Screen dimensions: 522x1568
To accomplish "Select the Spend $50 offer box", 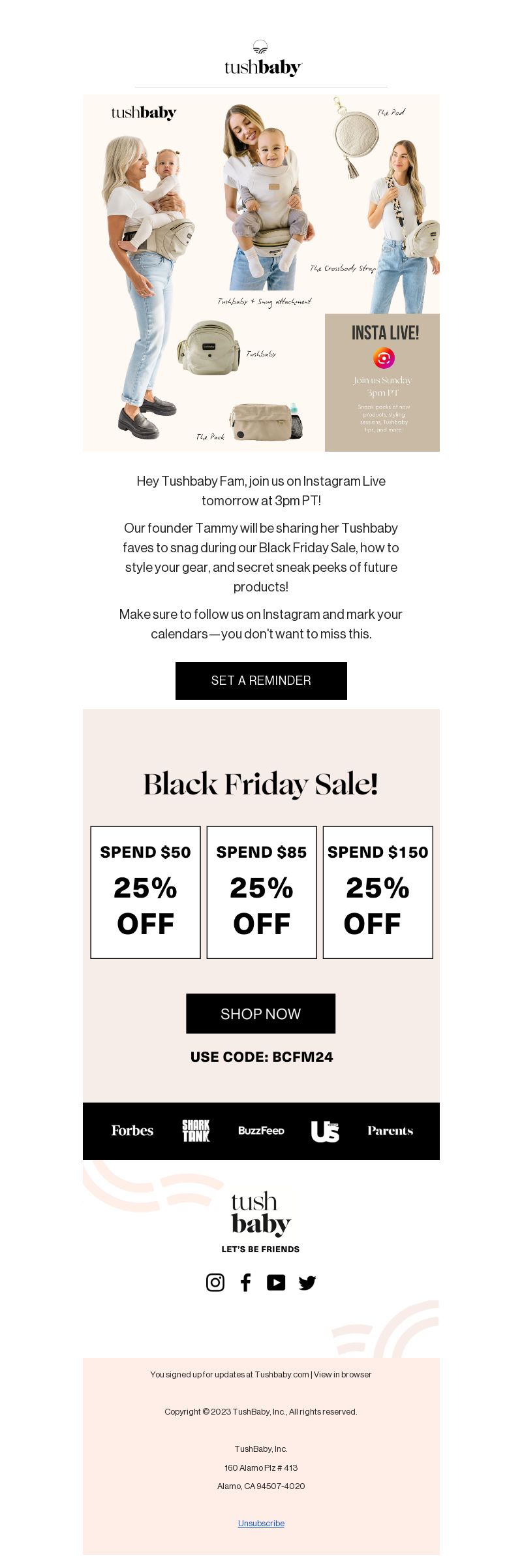I will 146,892.
